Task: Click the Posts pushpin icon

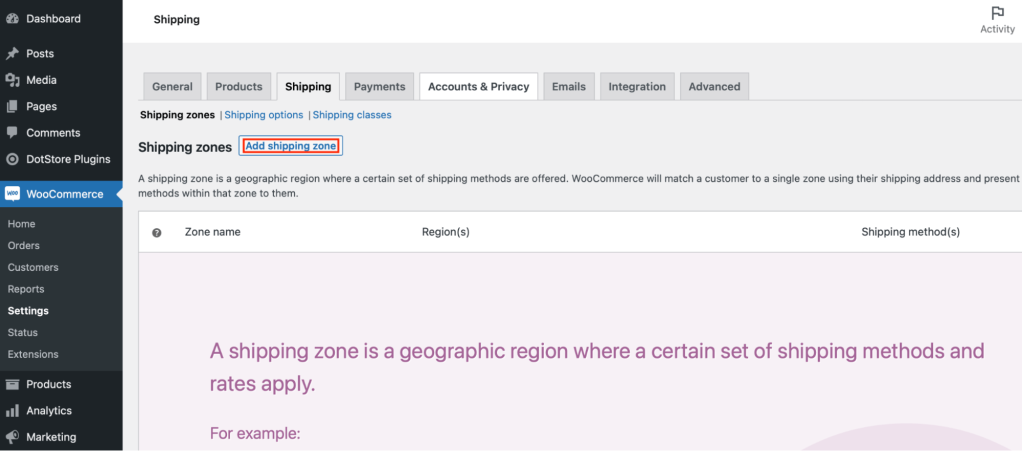Action: coord(12,53)
